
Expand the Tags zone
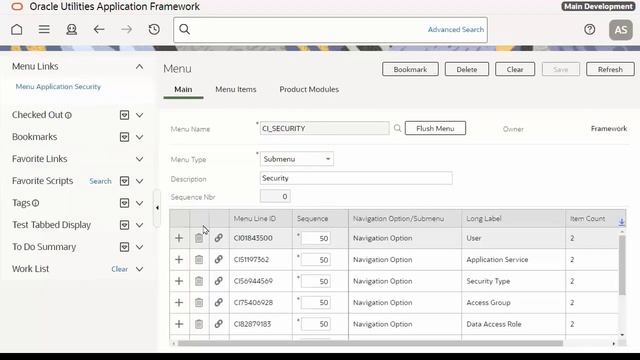pos(139,203)
